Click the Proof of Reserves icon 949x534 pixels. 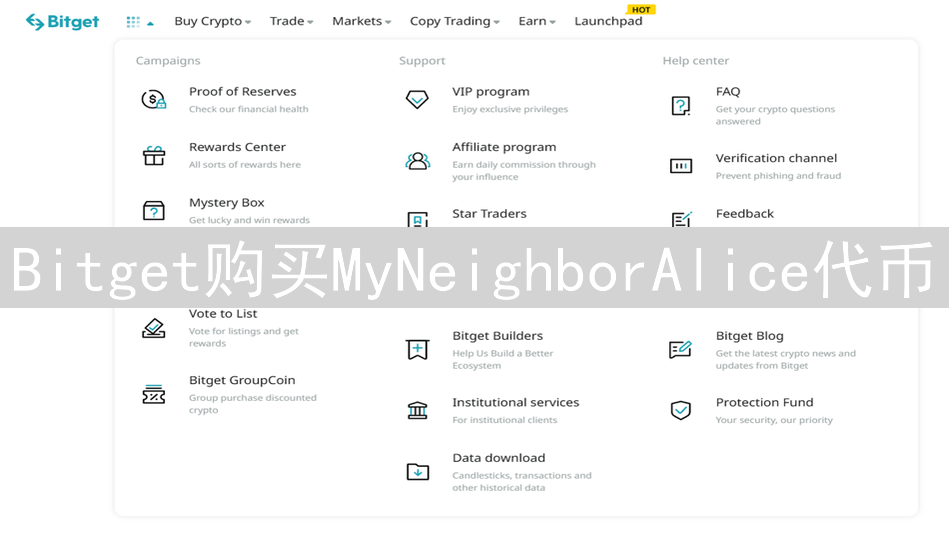(x=154, y=99)
